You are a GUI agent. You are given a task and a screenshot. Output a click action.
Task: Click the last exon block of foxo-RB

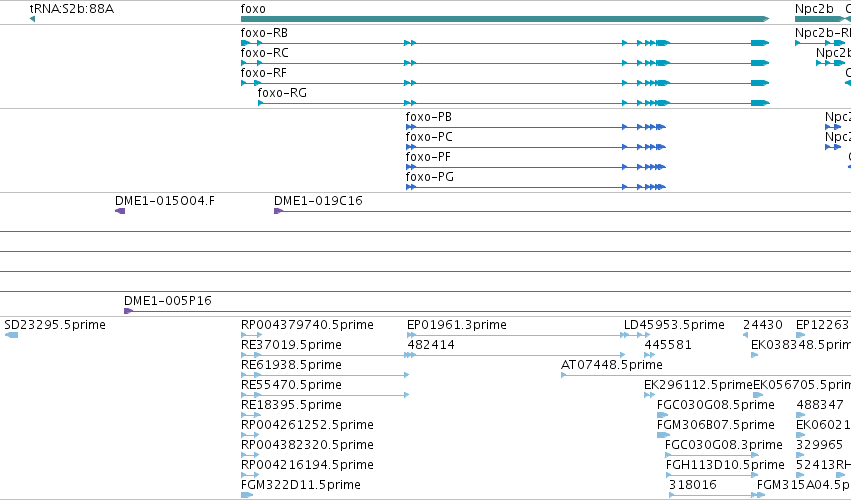[x=760, y=43]
